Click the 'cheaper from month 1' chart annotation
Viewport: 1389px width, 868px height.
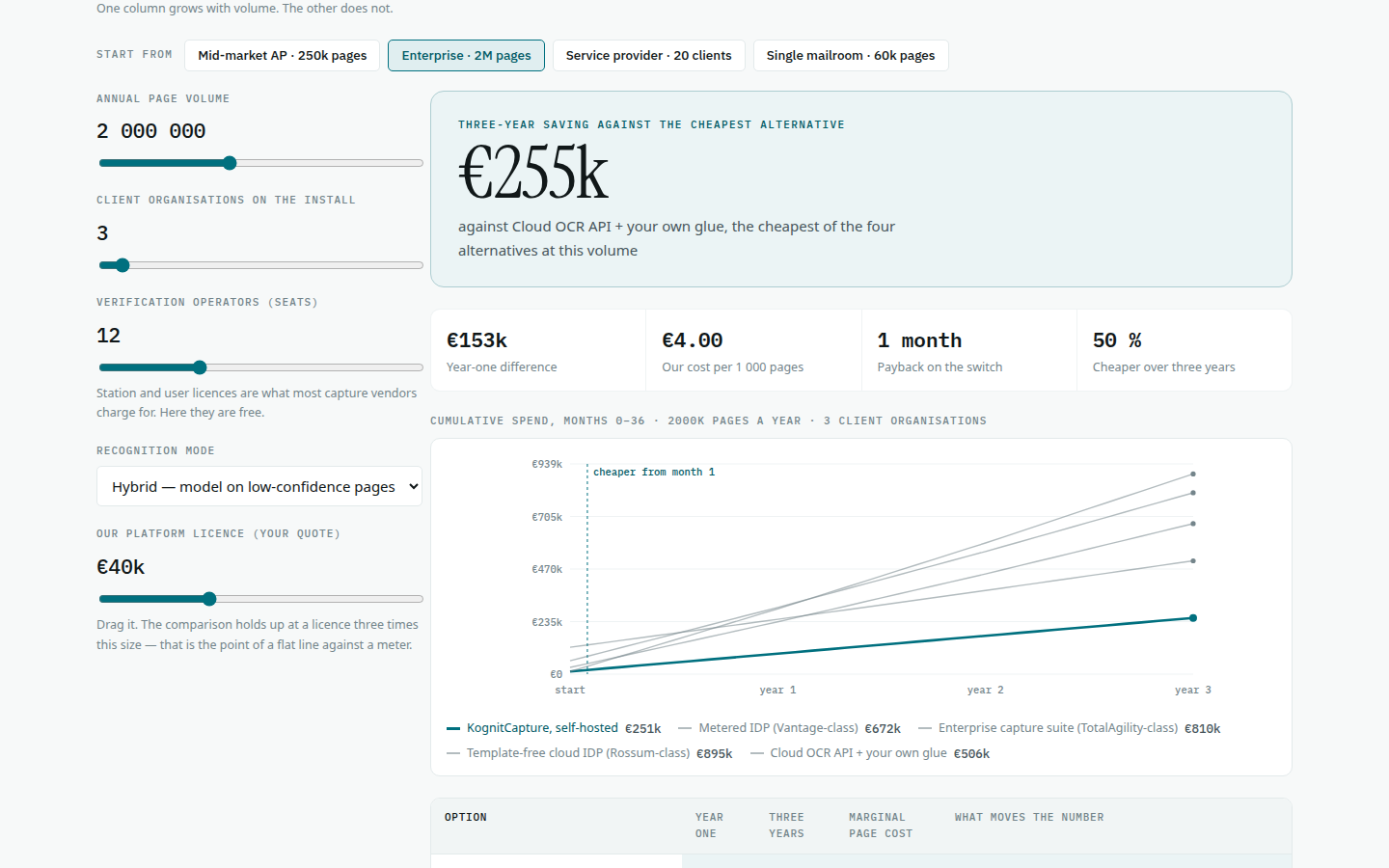pyautogui.click(x=654, y=473)
